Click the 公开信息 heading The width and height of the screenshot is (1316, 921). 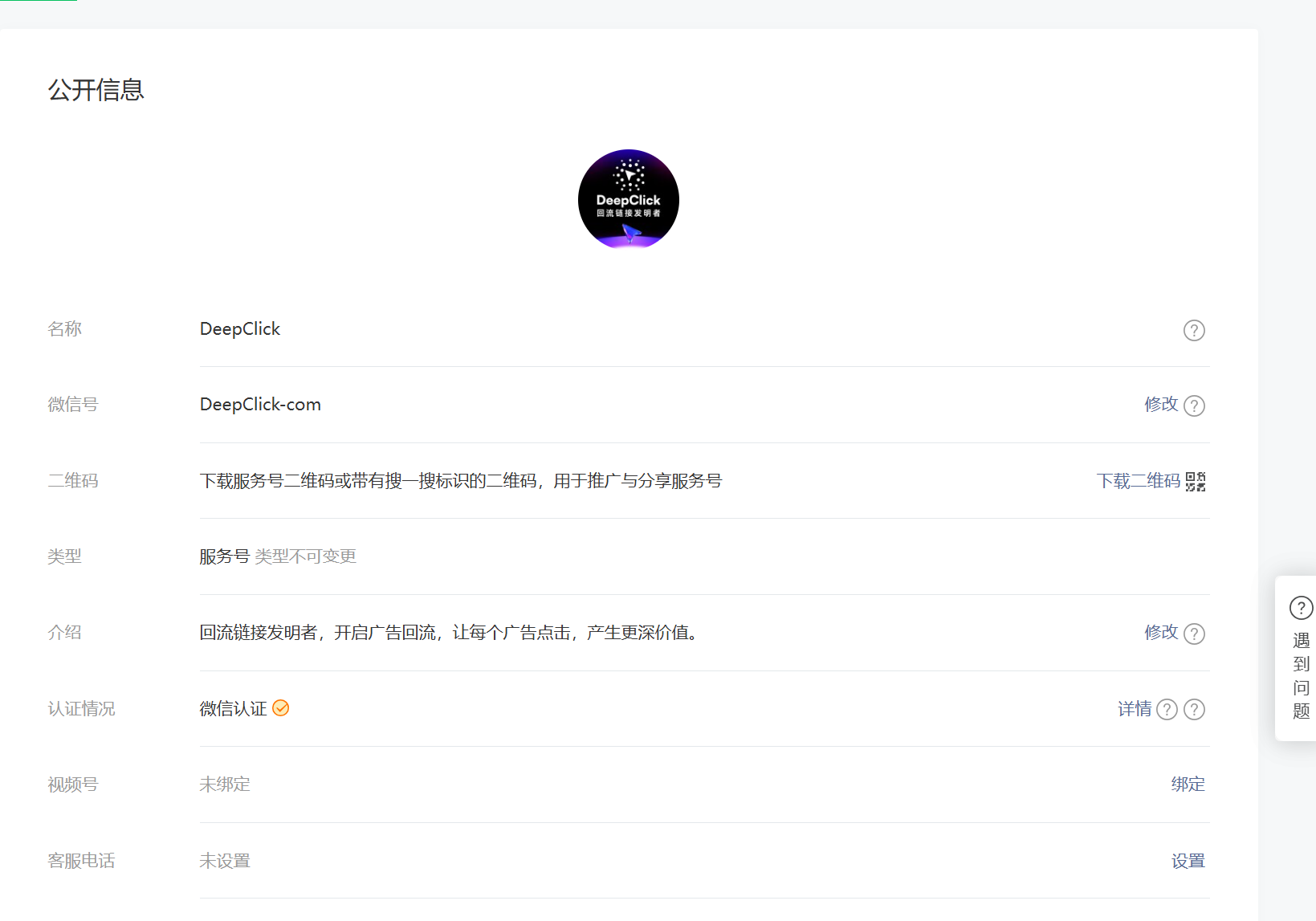[x=96, y=90]
